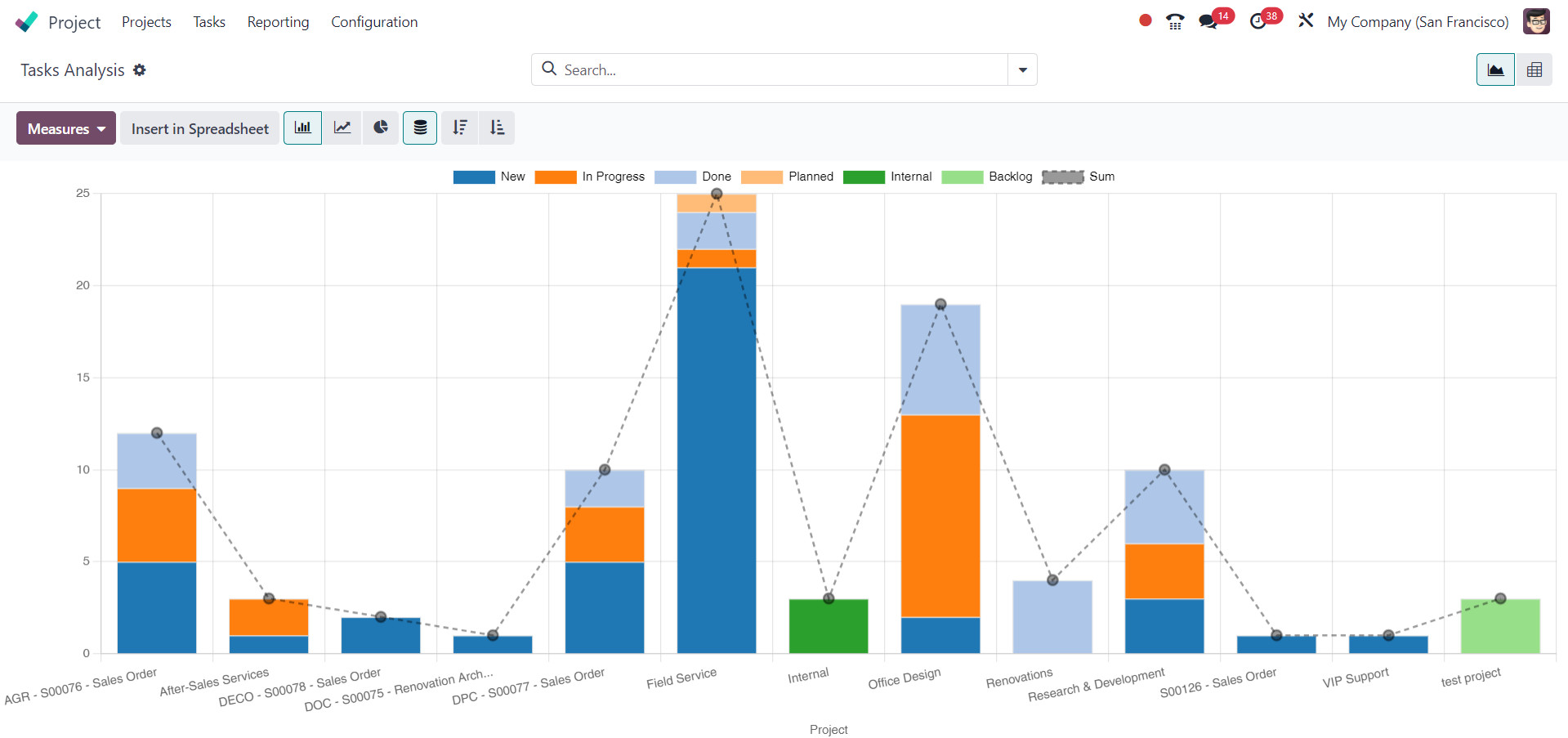Click the search magnifier icon

coord(549,69)
